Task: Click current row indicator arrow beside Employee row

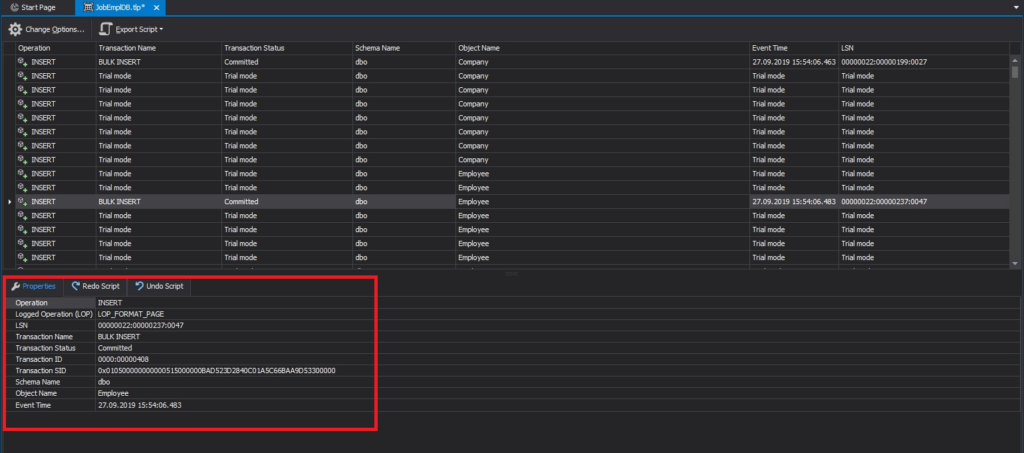Action: [x=9, y=202]
